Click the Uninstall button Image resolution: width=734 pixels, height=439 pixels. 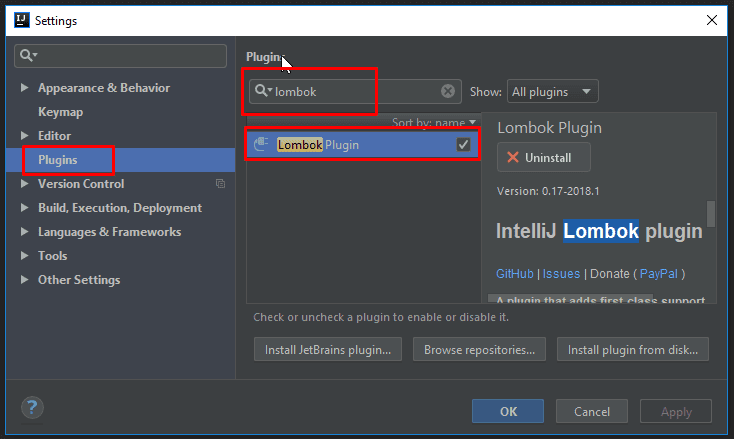[543, 157]
